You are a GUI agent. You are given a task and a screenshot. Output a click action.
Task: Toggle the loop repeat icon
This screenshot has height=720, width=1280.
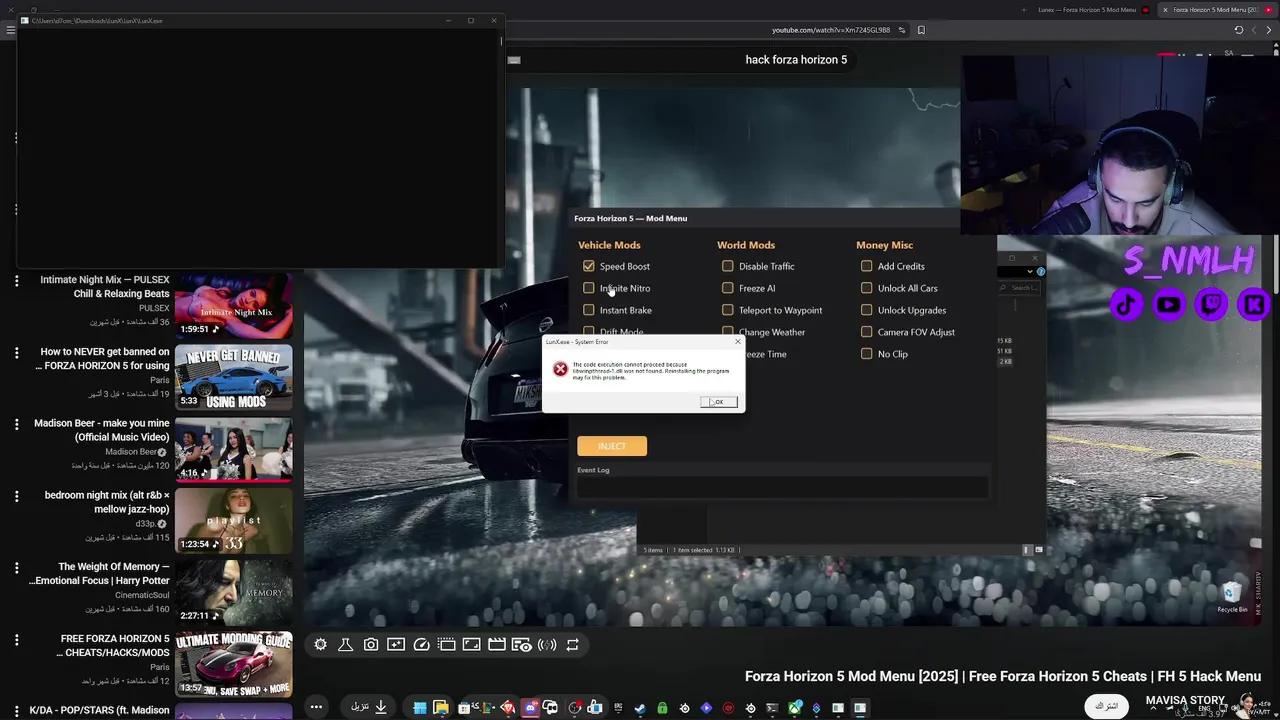pos(572,645)
